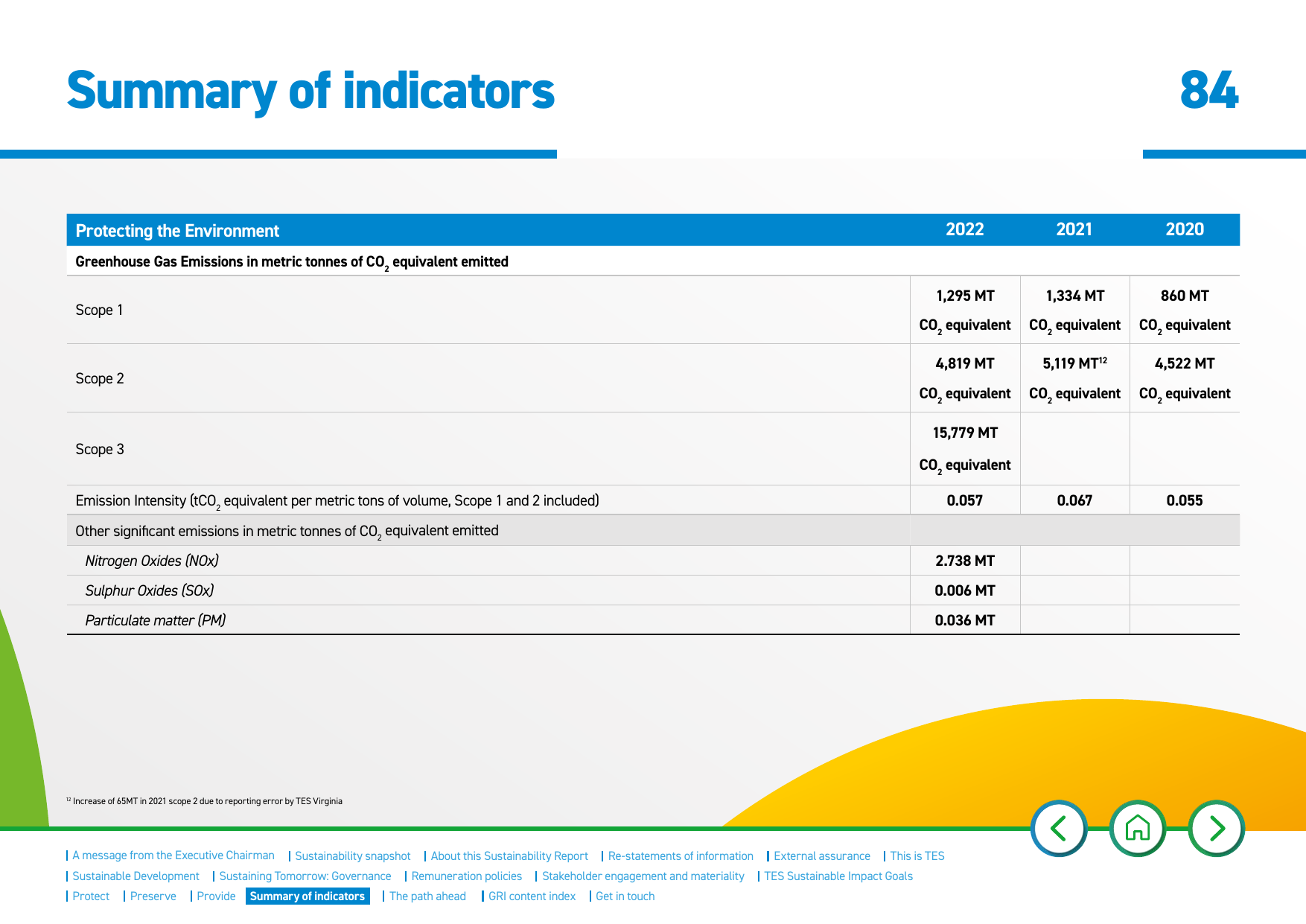The width and height of the screenshot is (1306, 924).
Task: Open Sustaining Tomorrow: Governance link
Action: click(x=305, y=876)
